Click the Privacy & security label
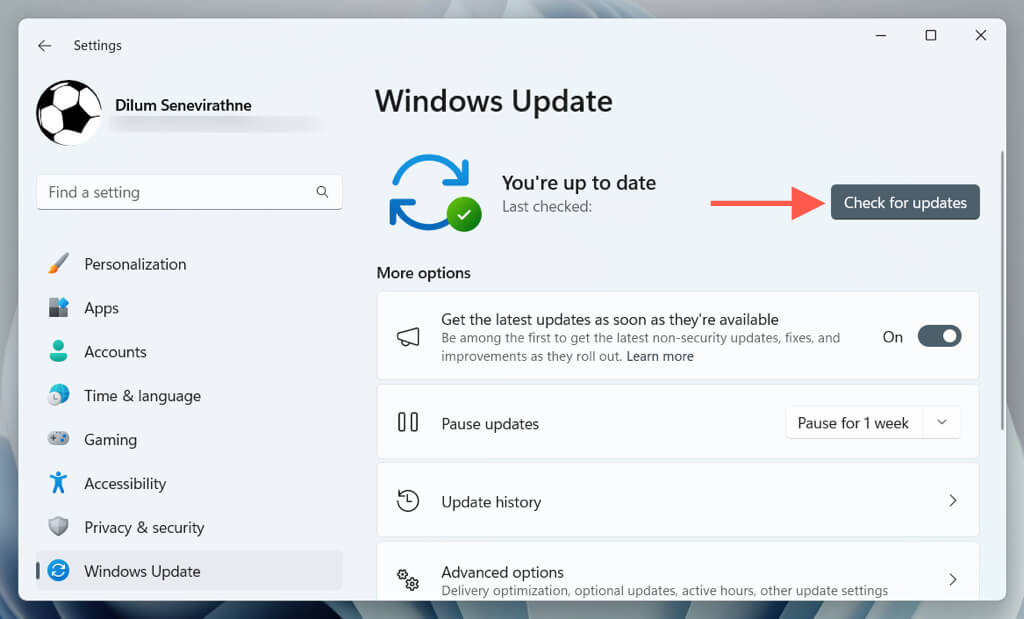1024x619 pixels. (144, 528)
